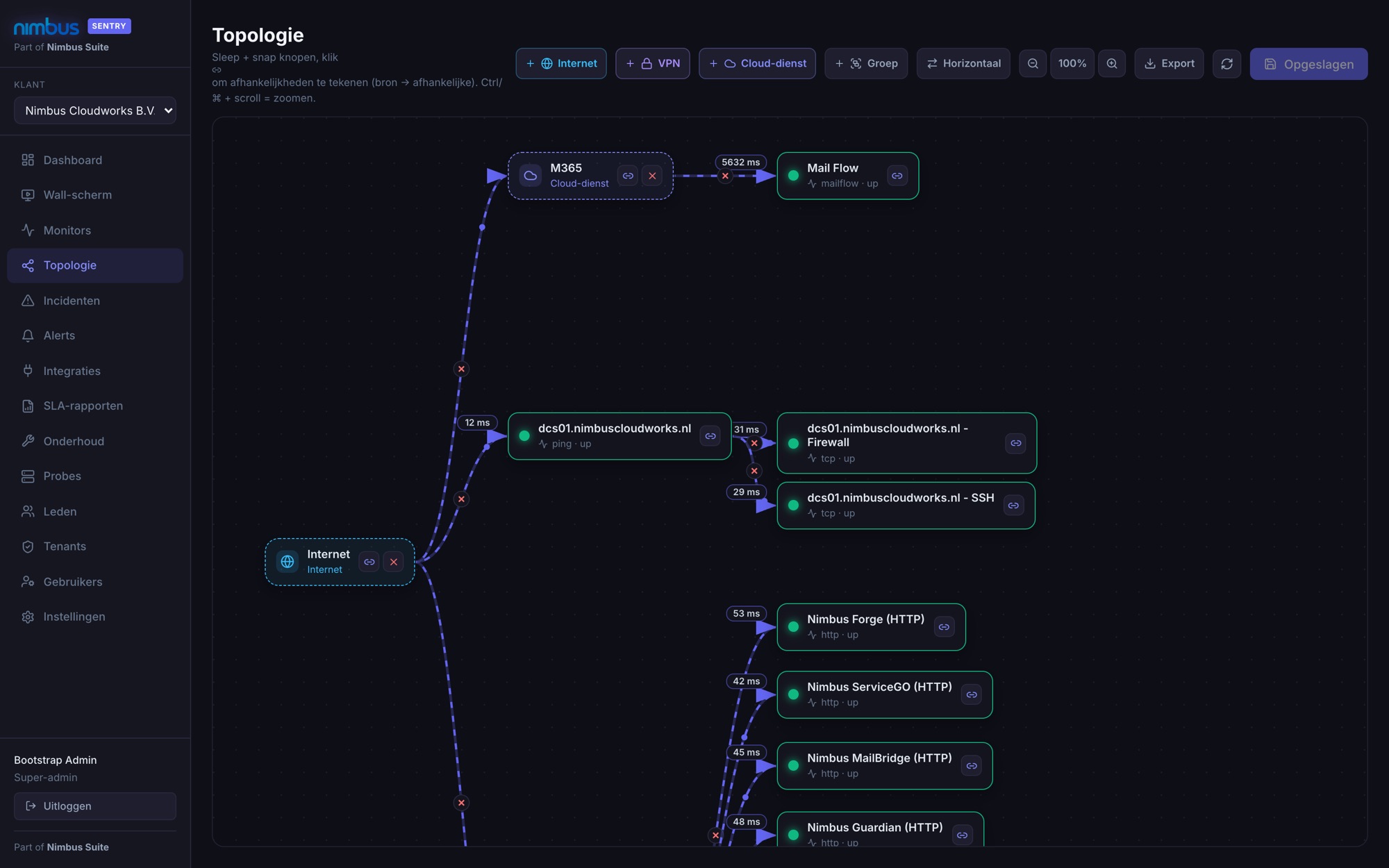Click the 5632 ms latency label
Image resolution: width=1389 pixels, height=868 pixels.
741,162
